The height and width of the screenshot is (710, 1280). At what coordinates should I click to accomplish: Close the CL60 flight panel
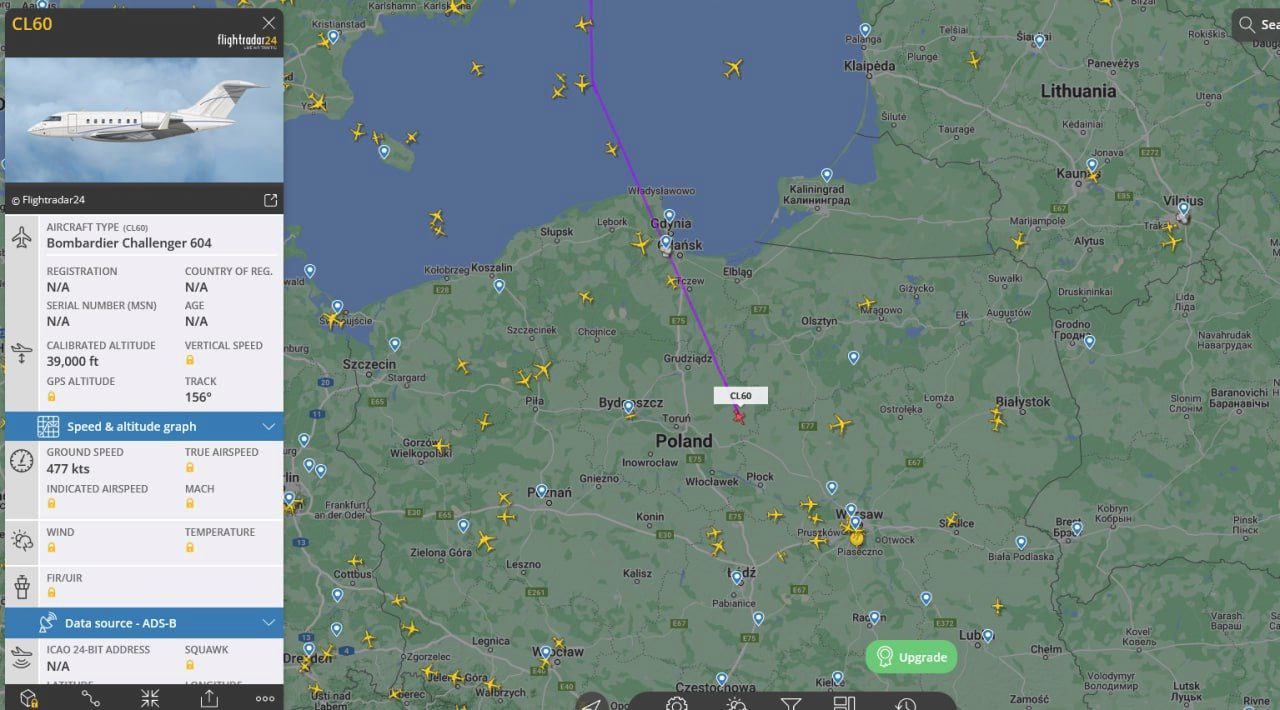[x=268, y=23]
